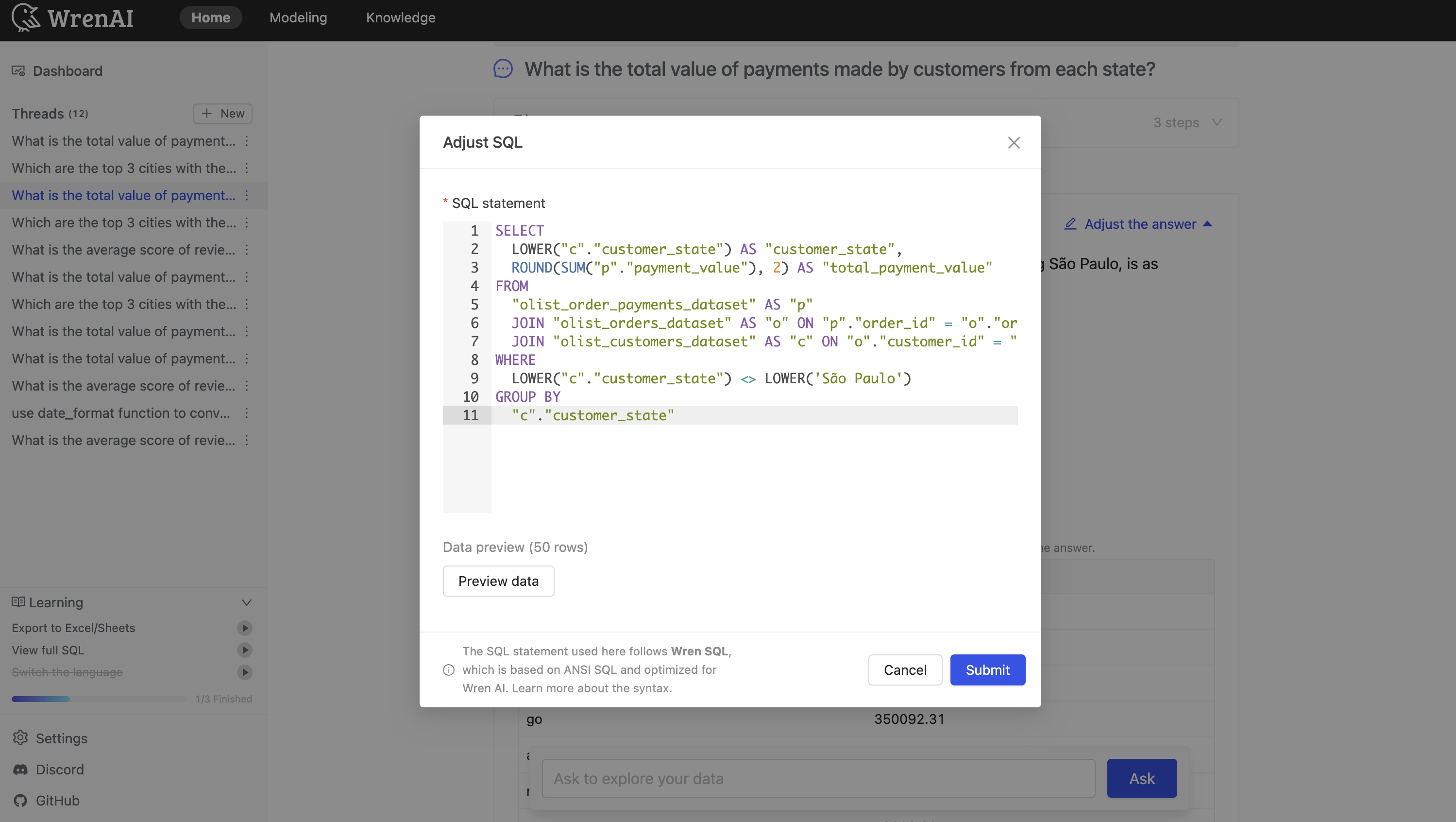Open the highlighted 'total value of payment' thread
The height and width of the screenshot is (822, 1456).
coord(124,195)
